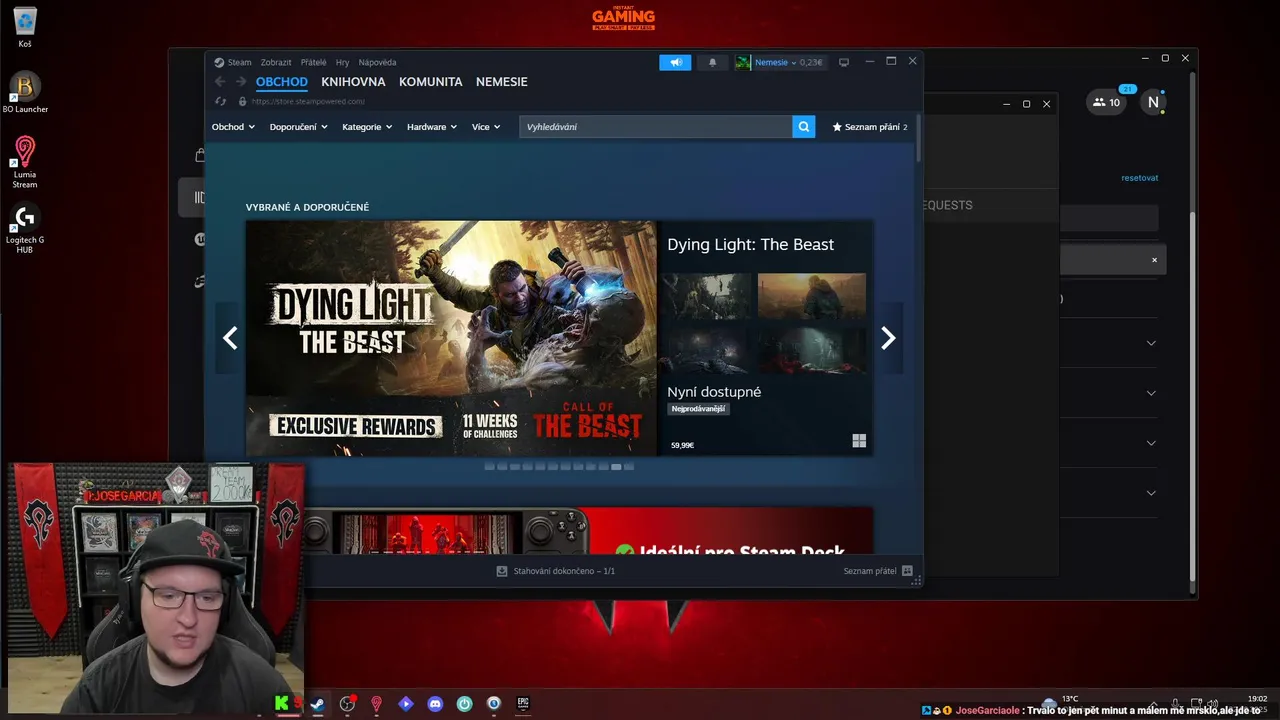The height and width of the screenshot is (720, 1280).
Task: Click the blue store search button
Action: point(804,127)
